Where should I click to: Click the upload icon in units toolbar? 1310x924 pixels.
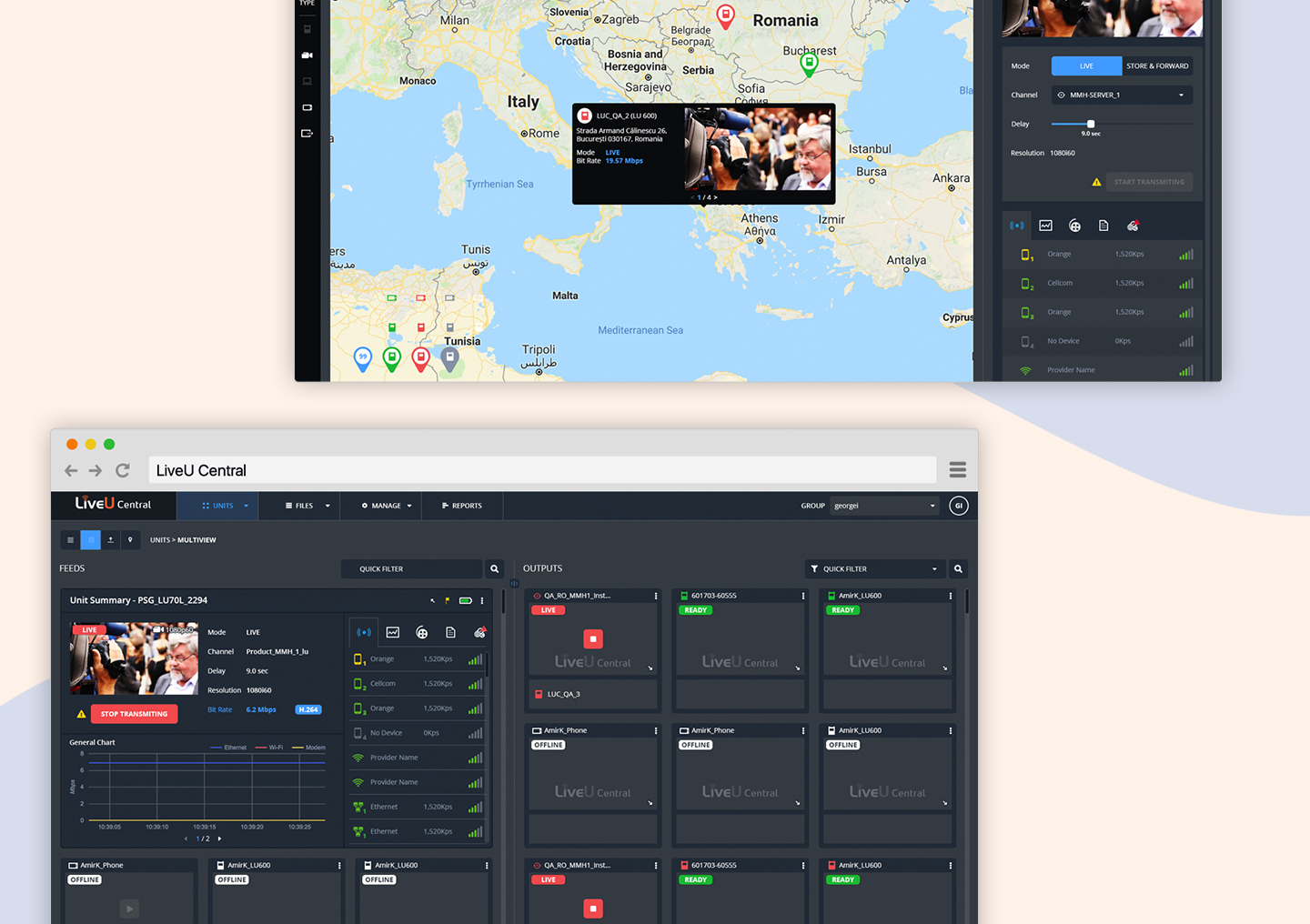pyautogui.click(x=110, y=540)
